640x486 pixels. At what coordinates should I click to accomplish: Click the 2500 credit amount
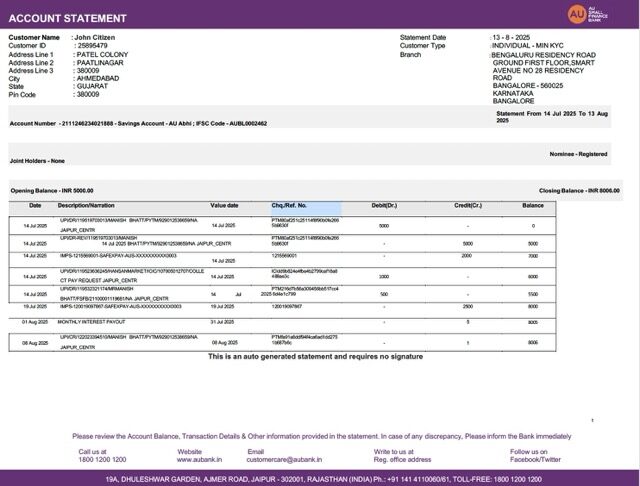click(468, 306)
